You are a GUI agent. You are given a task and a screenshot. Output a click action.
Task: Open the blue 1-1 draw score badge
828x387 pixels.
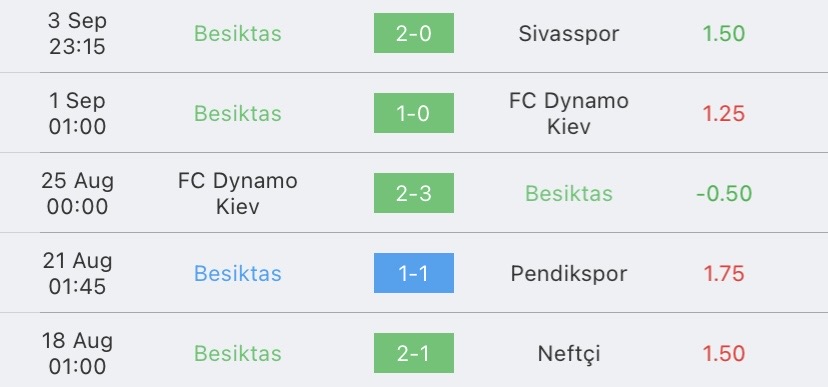click(413, 273)
